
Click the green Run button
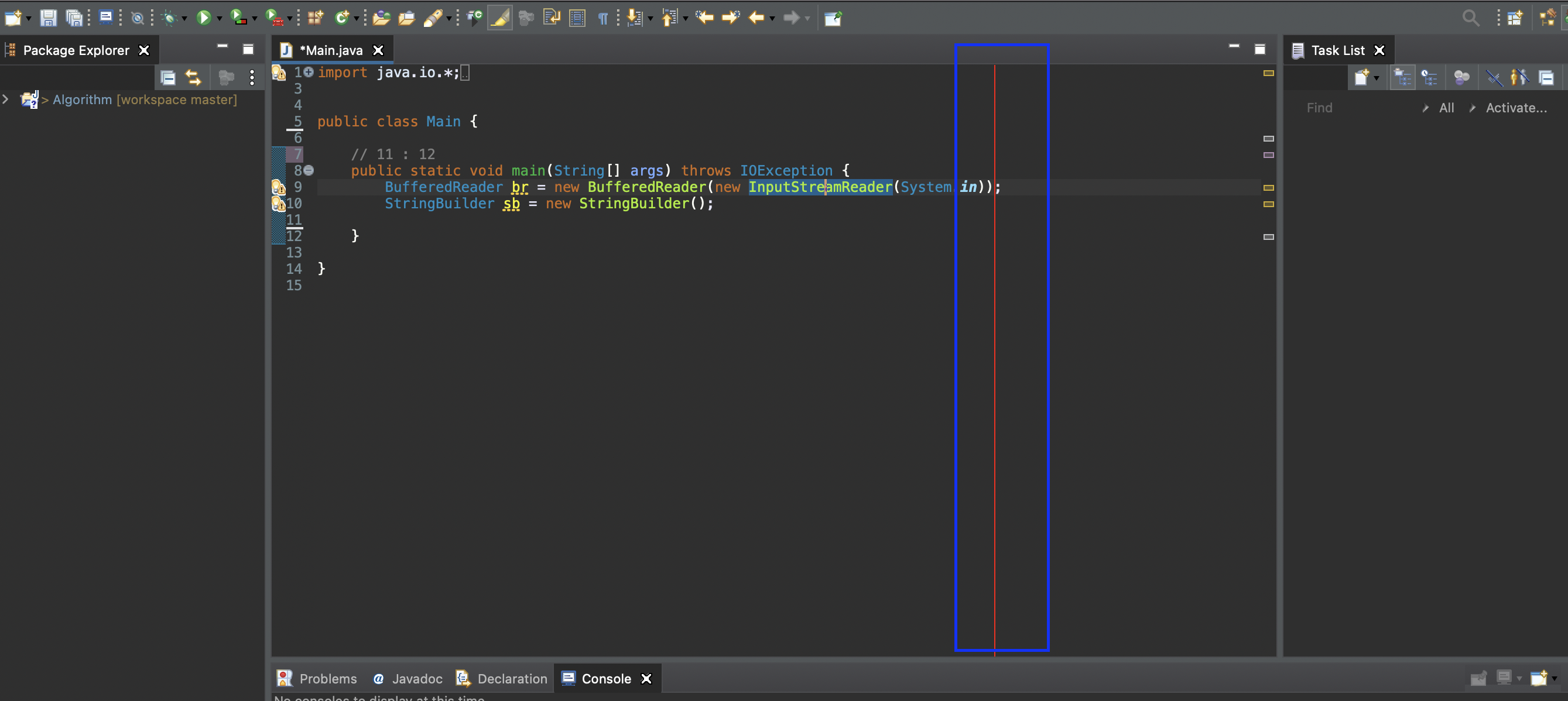203,18
